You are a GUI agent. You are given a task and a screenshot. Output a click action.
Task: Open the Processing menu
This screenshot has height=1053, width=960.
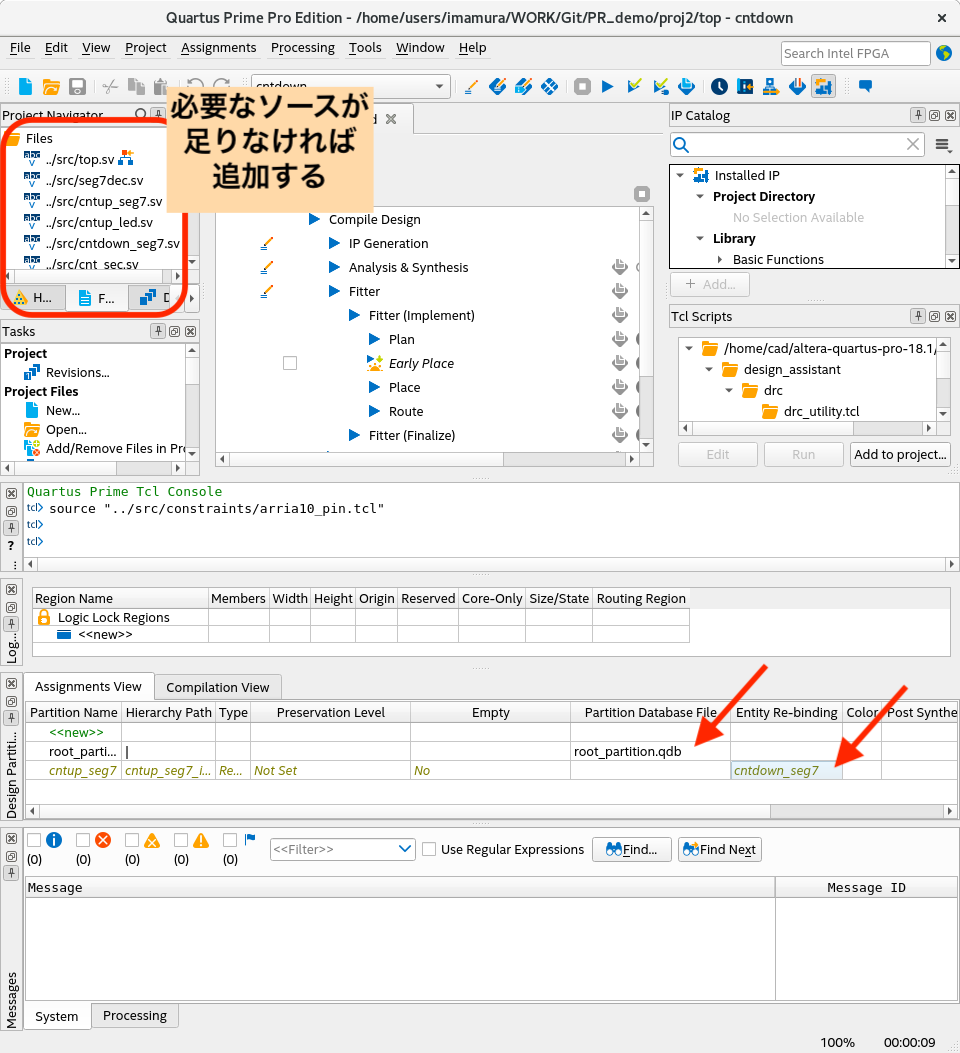click(x=303, y=48)
